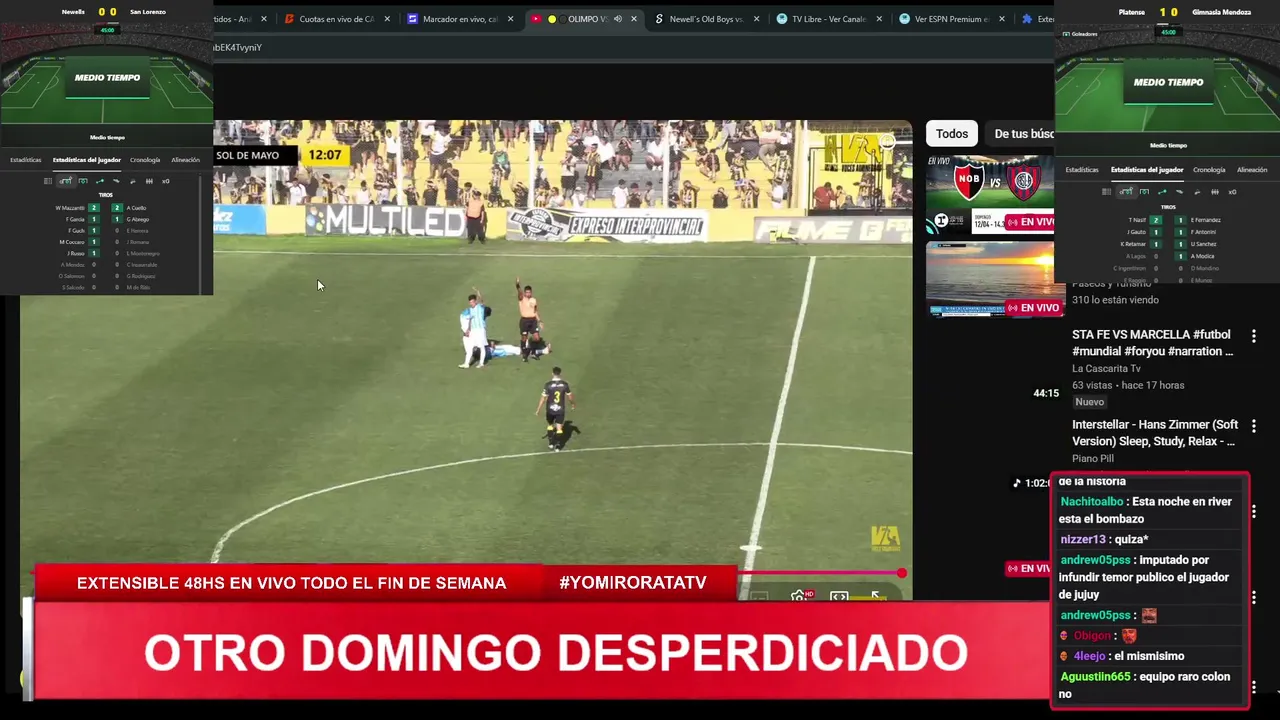Click the grid icon in Newells widget
The width and height of the screenshot is (1280, 720).
(47, 181)
